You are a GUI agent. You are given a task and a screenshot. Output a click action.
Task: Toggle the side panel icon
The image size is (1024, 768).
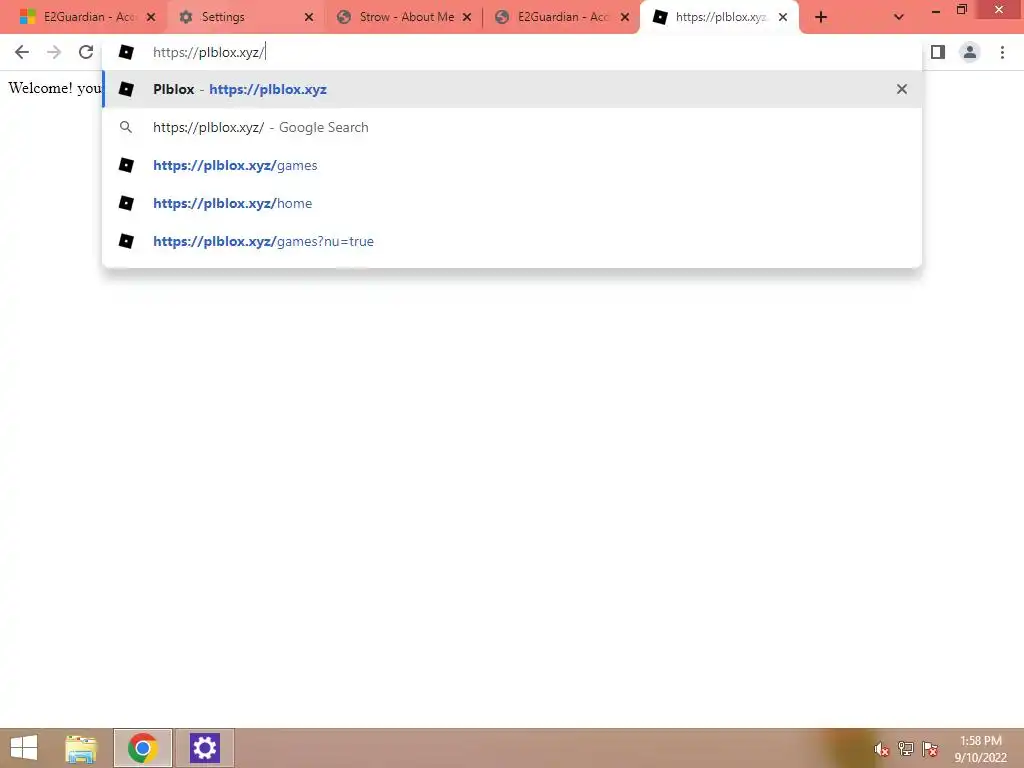coord(938,52)
